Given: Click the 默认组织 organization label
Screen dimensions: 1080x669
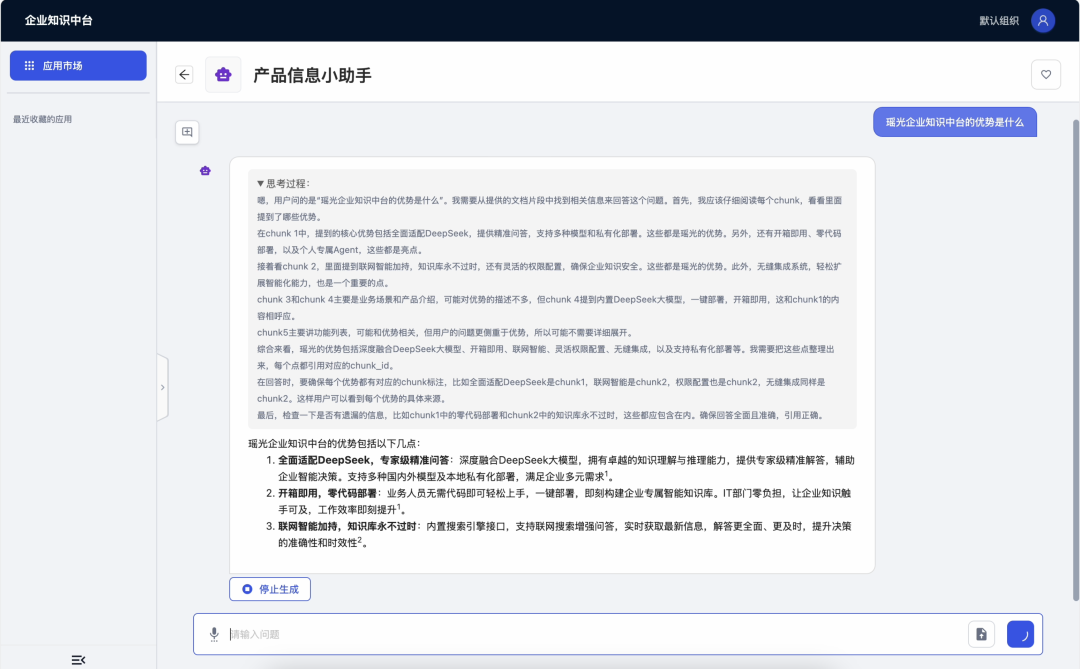Looking at the screenshot, I should coord(999,21).
